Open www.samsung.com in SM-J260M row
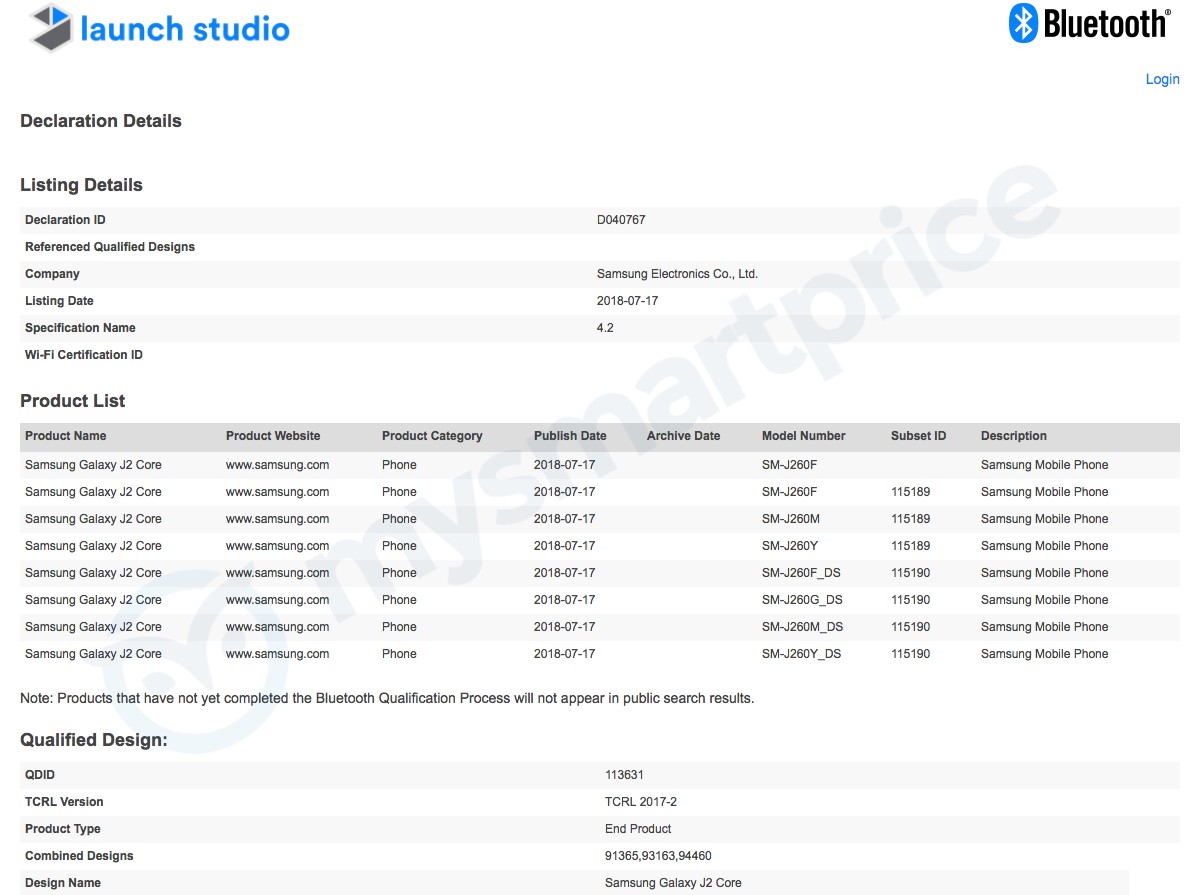Viewport: 1204px width, 895px height. coord(277,519)
